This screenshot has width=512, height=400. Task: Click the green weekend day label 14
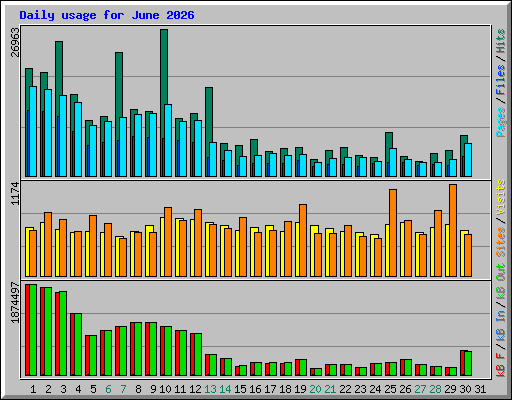click(225, 389)
